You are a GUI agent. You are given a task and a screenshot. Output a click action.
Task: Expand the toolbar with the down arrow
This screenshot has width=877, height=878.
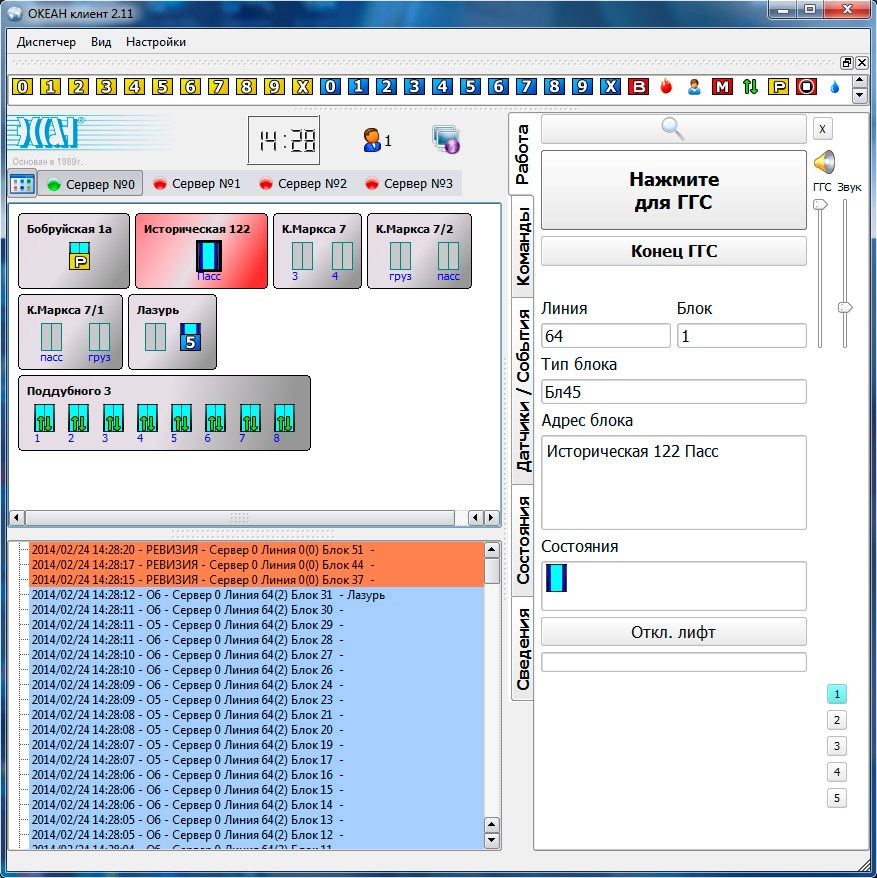coord(859,96)
